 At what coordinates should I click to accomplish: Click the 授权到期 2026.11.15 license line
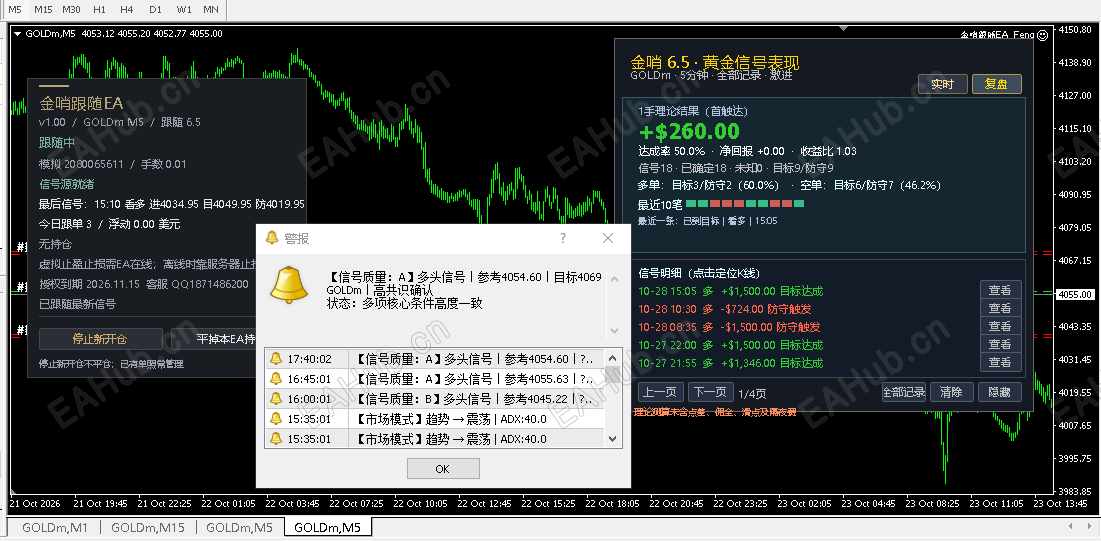(x=144, y=285)
